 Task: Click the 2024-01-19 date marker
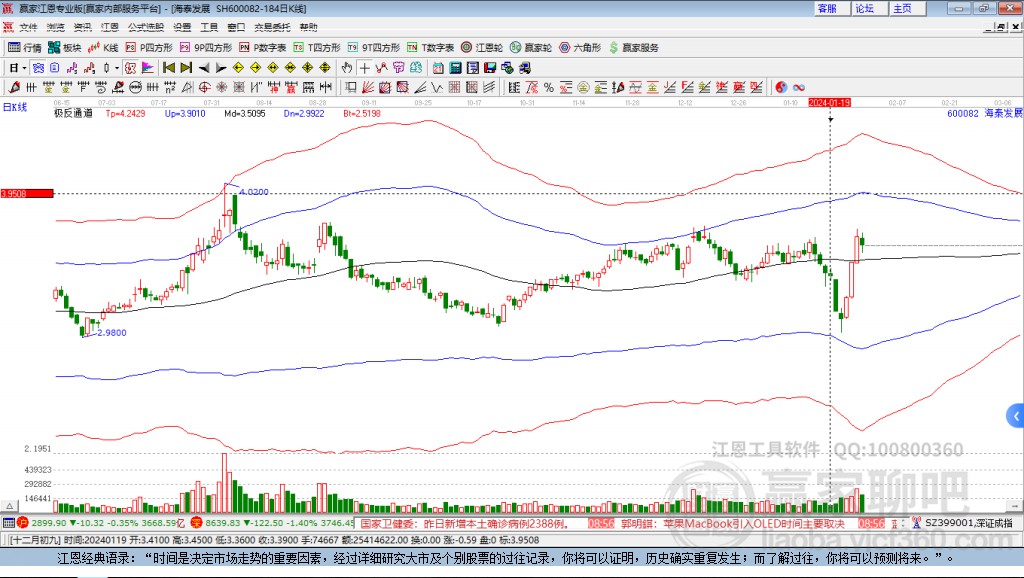829,103
